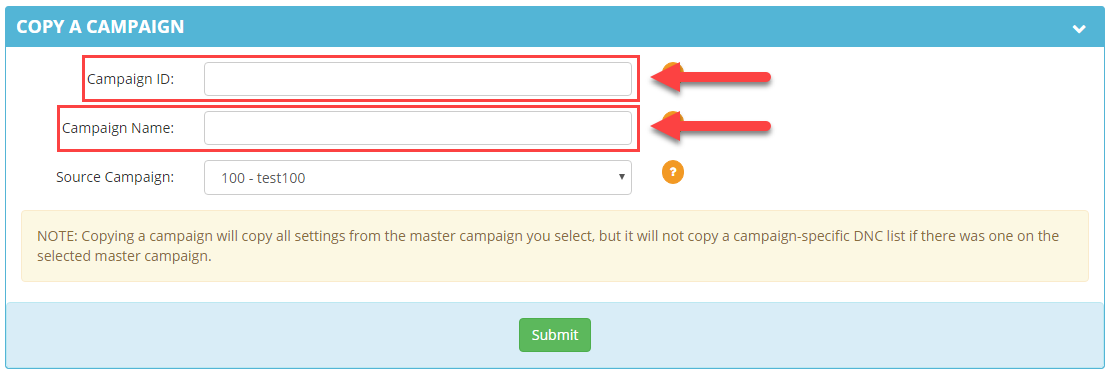1110x375 pixels.
Task: Click the Source Campaign help question icon
Action: (x=673, y=172)
